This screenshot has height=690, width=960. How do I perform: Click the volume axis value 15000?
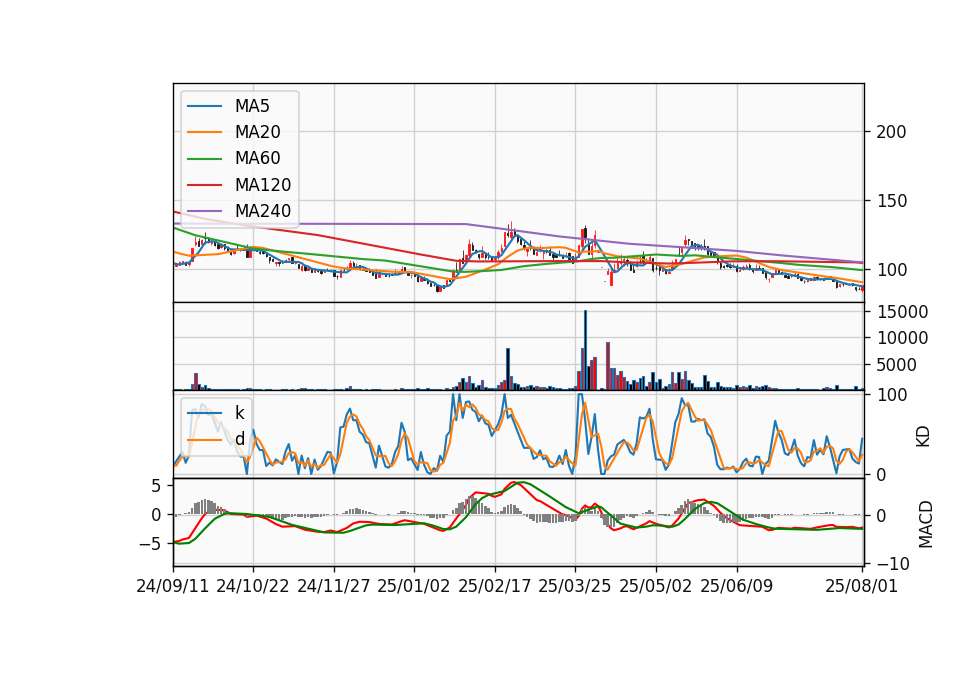click(x=902, y=312)
